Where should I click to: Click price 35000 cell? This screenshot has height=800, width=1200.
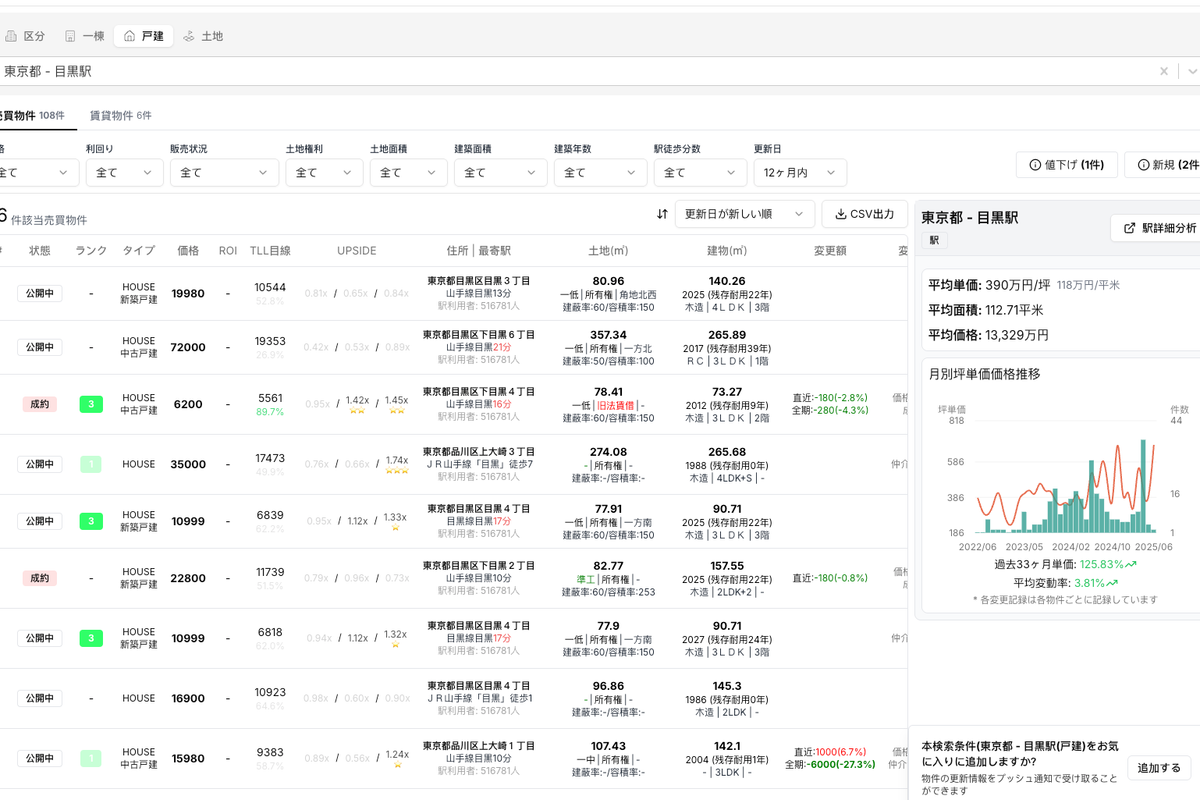188,464
